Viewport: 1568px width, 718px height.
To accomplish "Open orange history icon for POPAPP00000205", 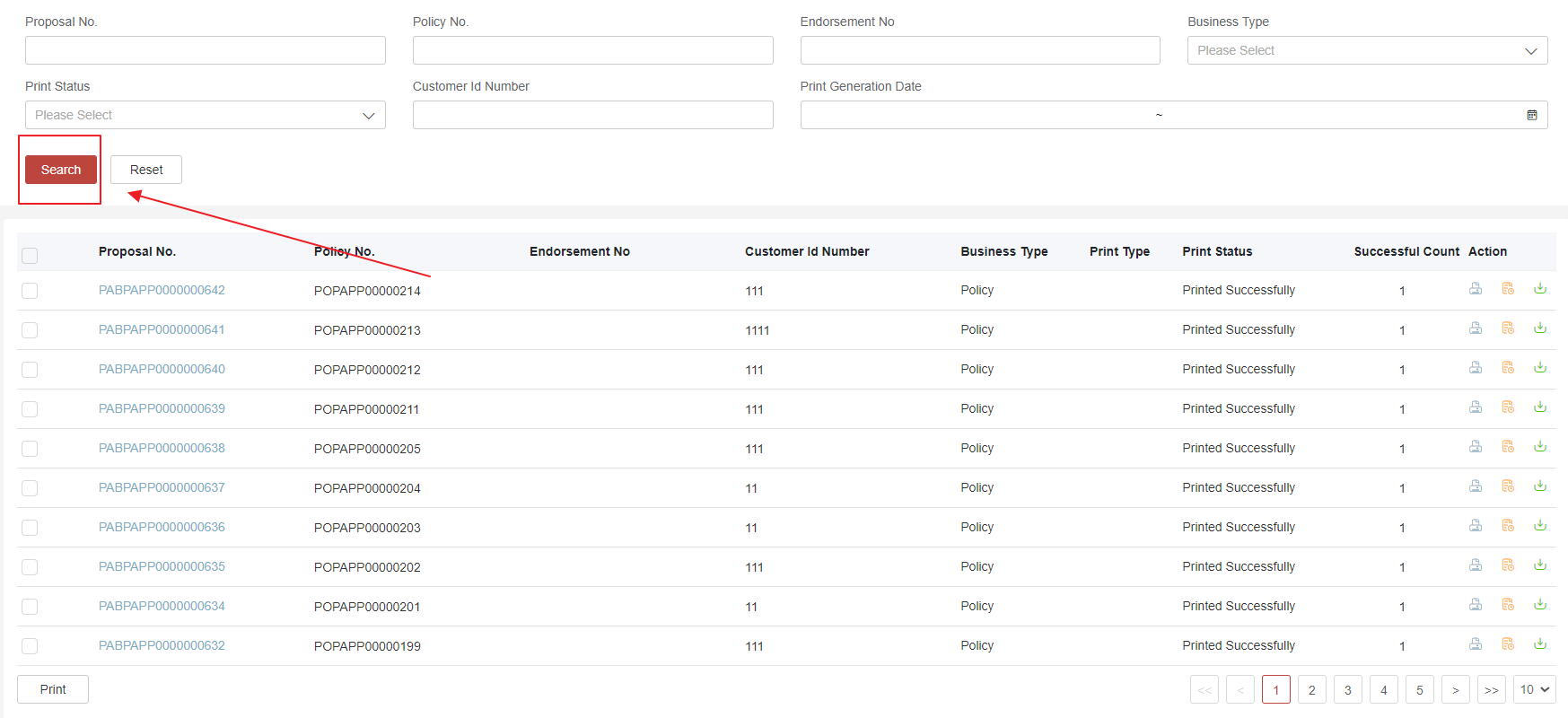I will click(1508, 447).
